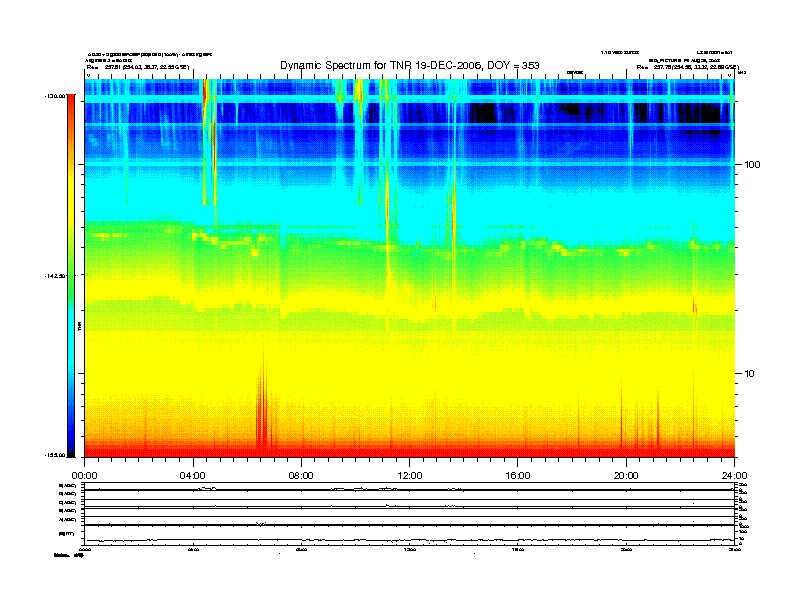Click the -155.00 color scale label
The height and width of the screenshot is (612, 792).
coord(55,455)
